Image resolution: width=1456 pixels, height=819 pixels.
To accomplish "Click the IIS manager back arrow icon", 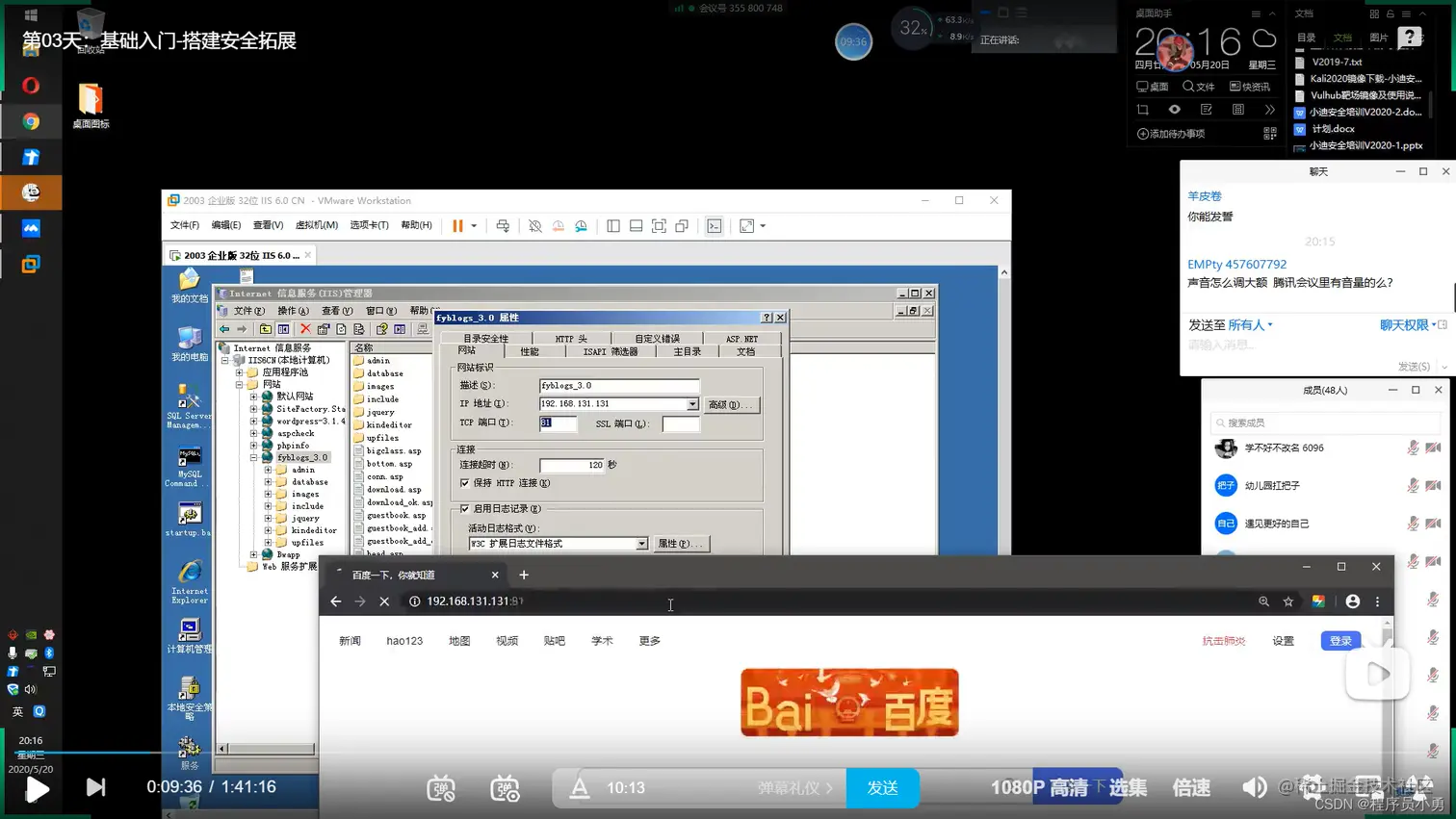I will click(224, 329).
